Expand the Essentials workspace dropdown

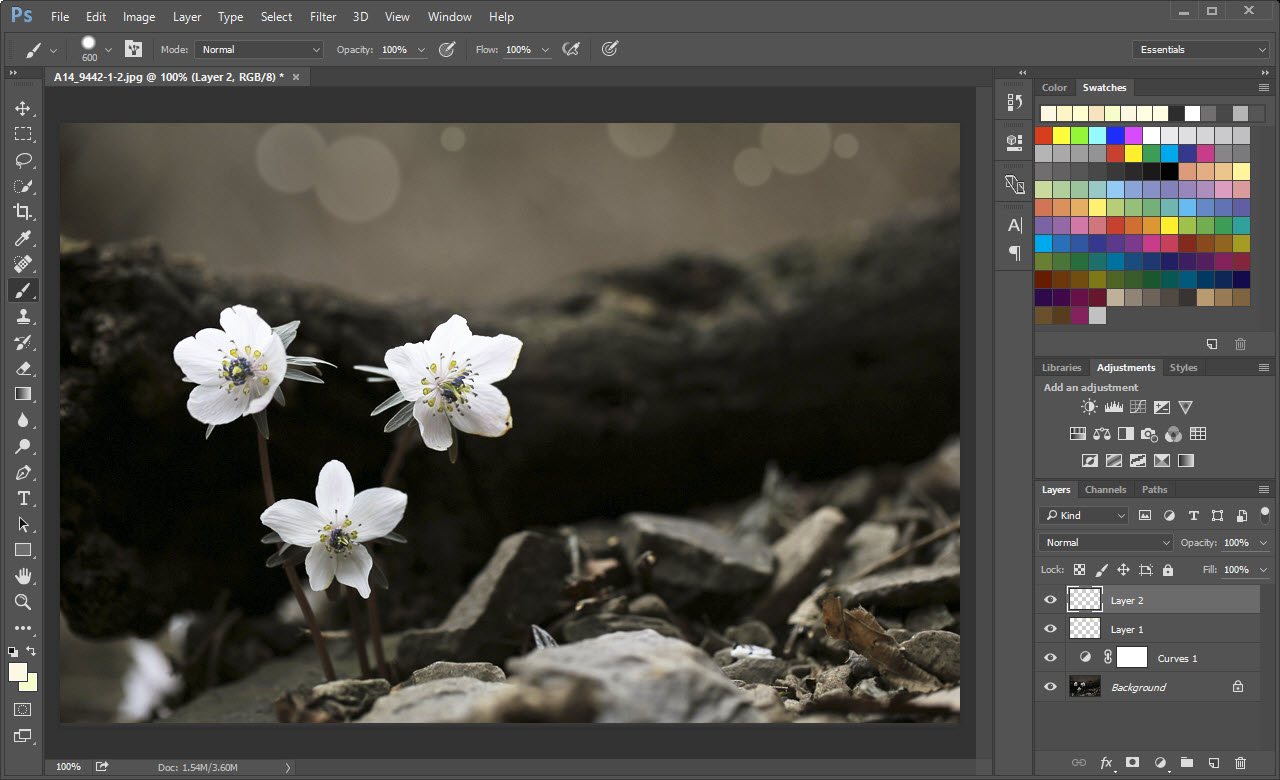[1201, 49]
